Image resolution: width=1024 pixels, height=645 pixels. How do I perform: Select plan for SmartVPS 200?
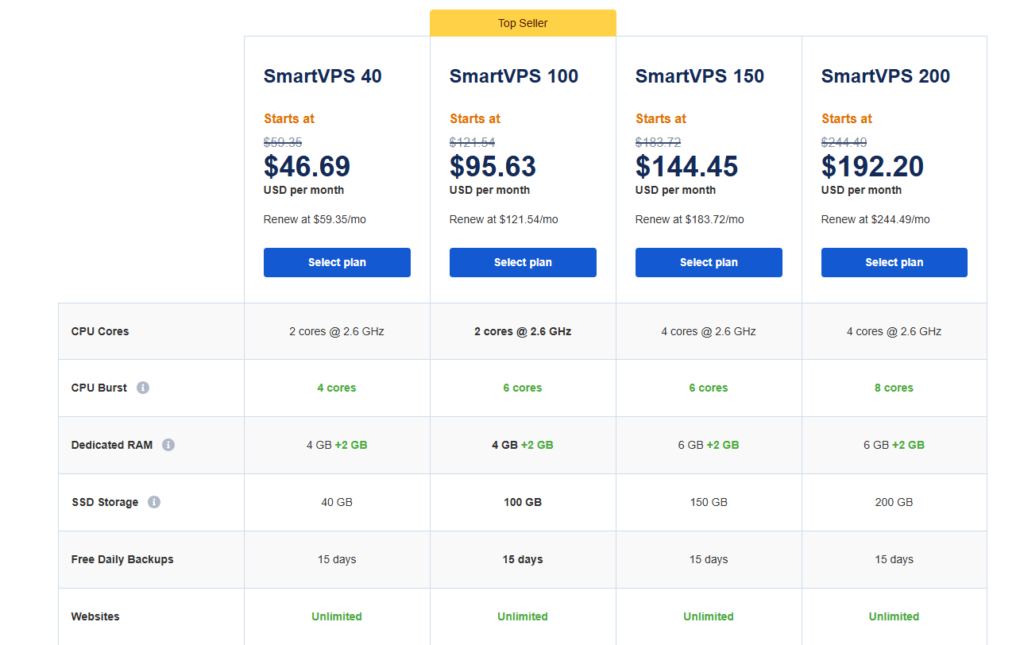tap(893, 262)
